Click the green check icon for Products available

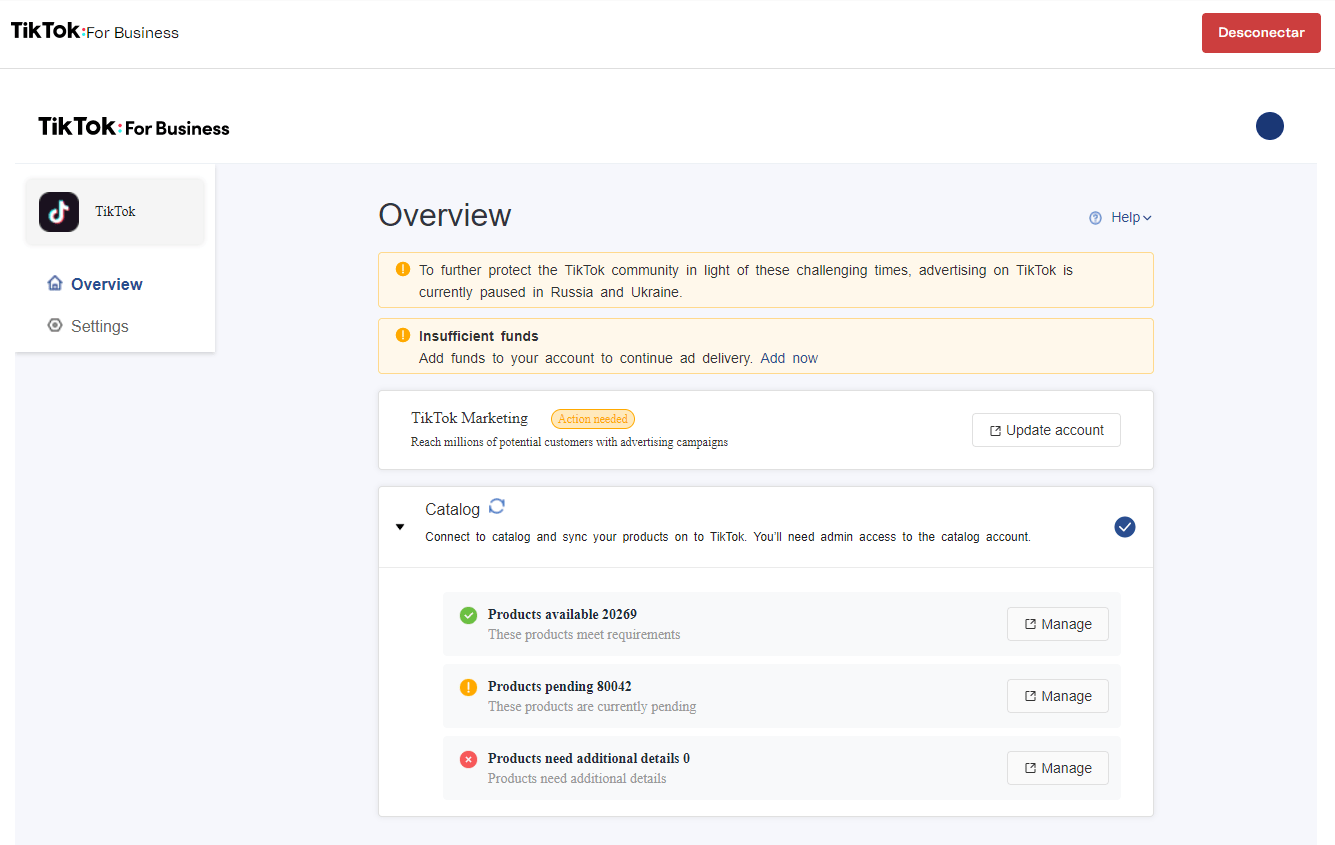(x=468, y=615)
